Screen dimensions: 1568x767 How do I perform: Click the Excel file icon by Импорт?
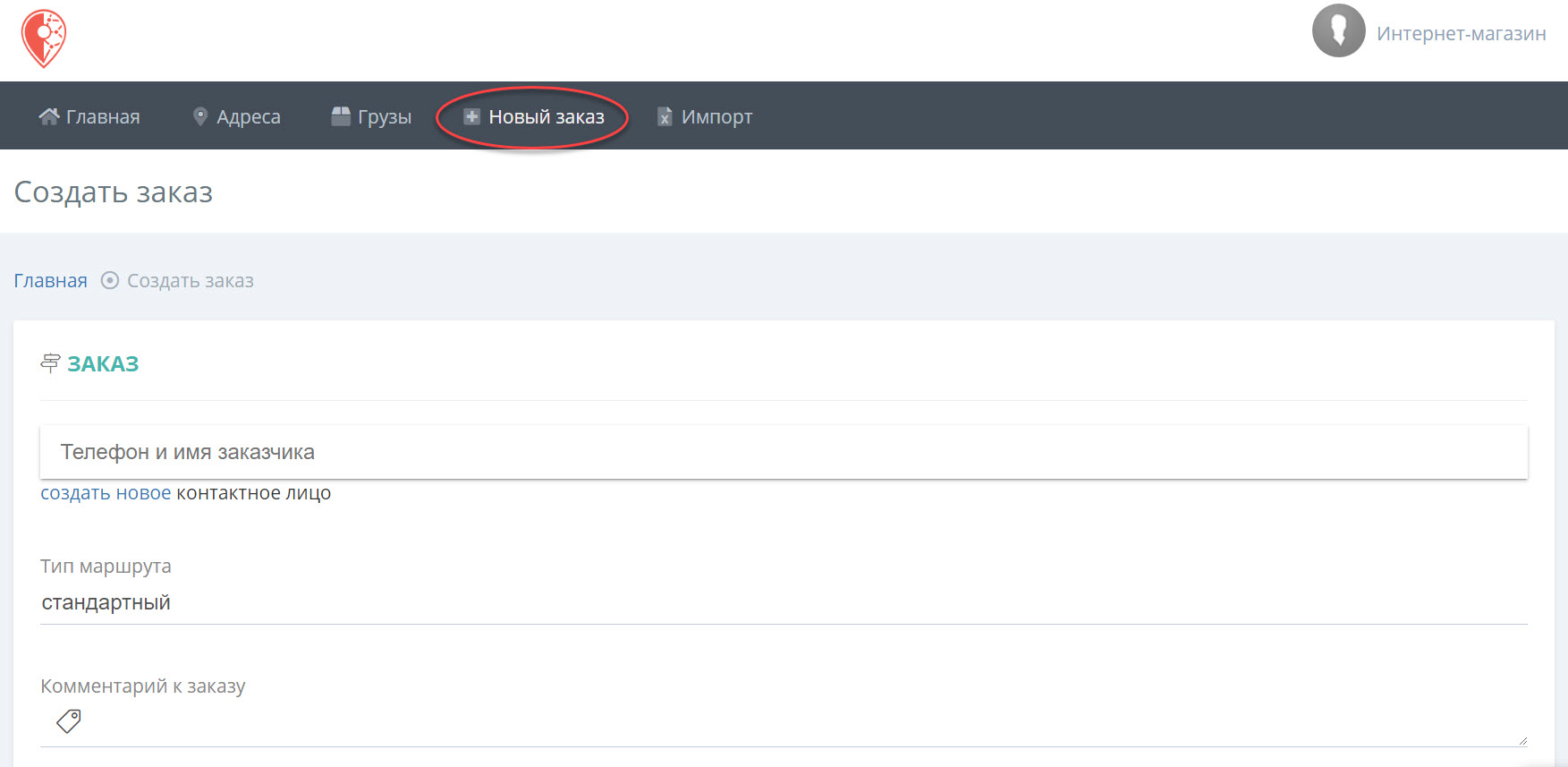[x=665, y=116]
